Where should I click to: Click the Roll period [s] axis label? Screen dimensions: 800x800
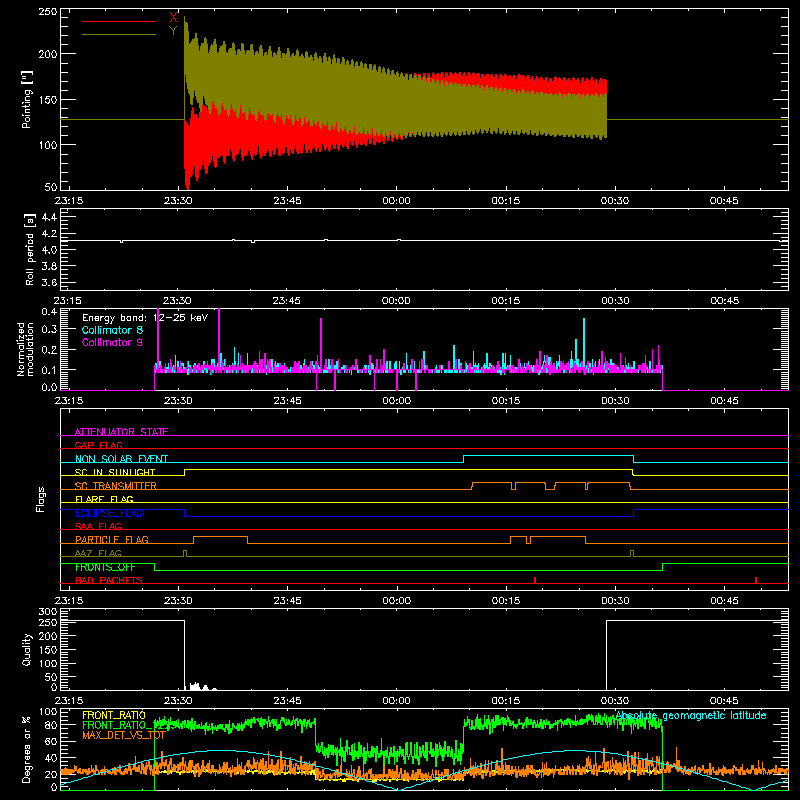tap(30, 249)
